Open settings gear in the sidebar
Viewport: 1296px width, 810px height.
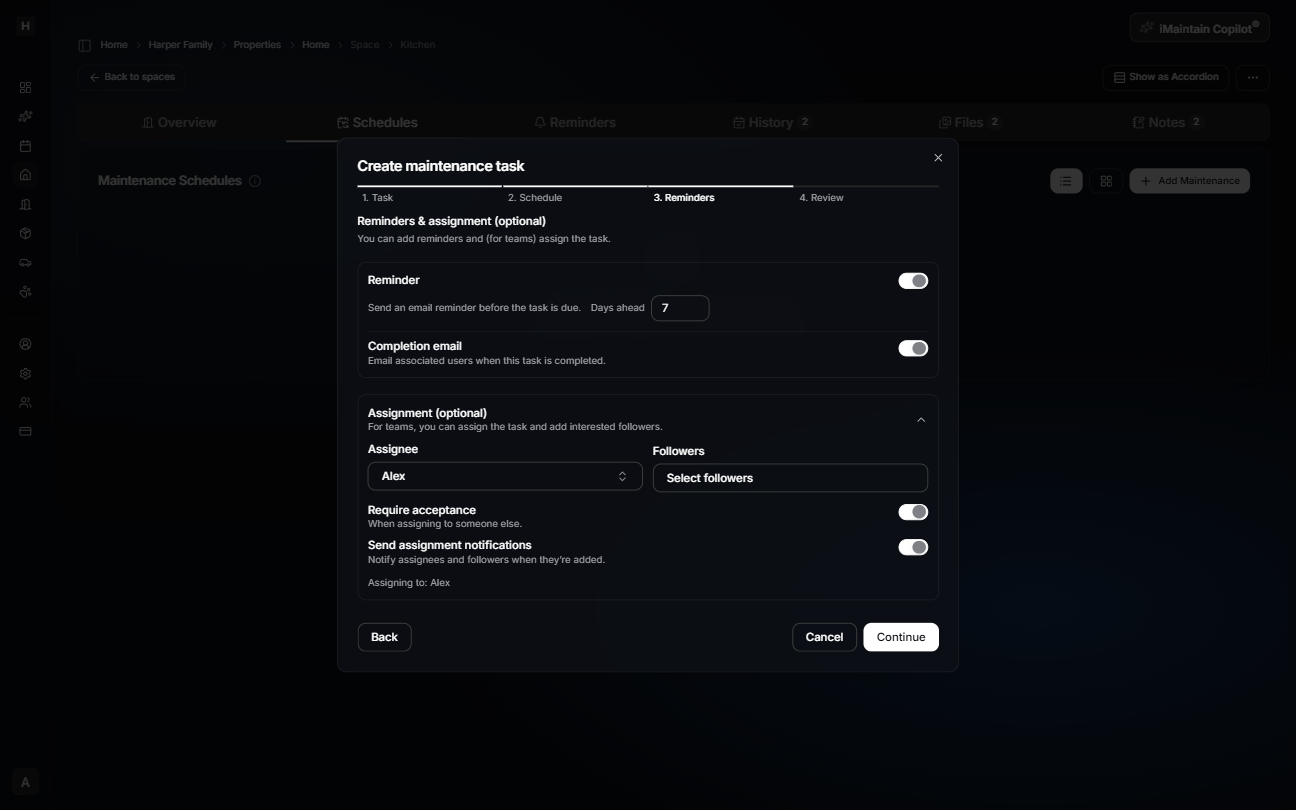(x=25, y=372)
